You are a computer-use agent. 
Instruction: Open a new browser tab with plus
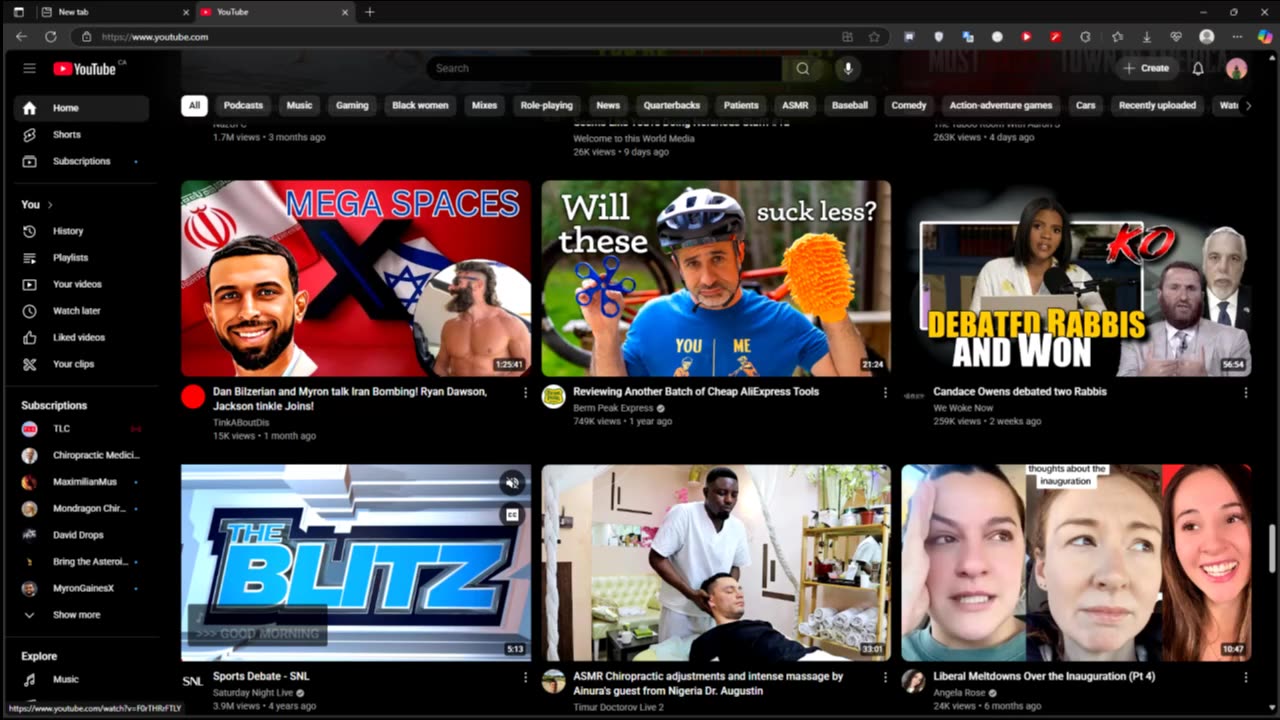pyautogui.click(x=370, y=12)
